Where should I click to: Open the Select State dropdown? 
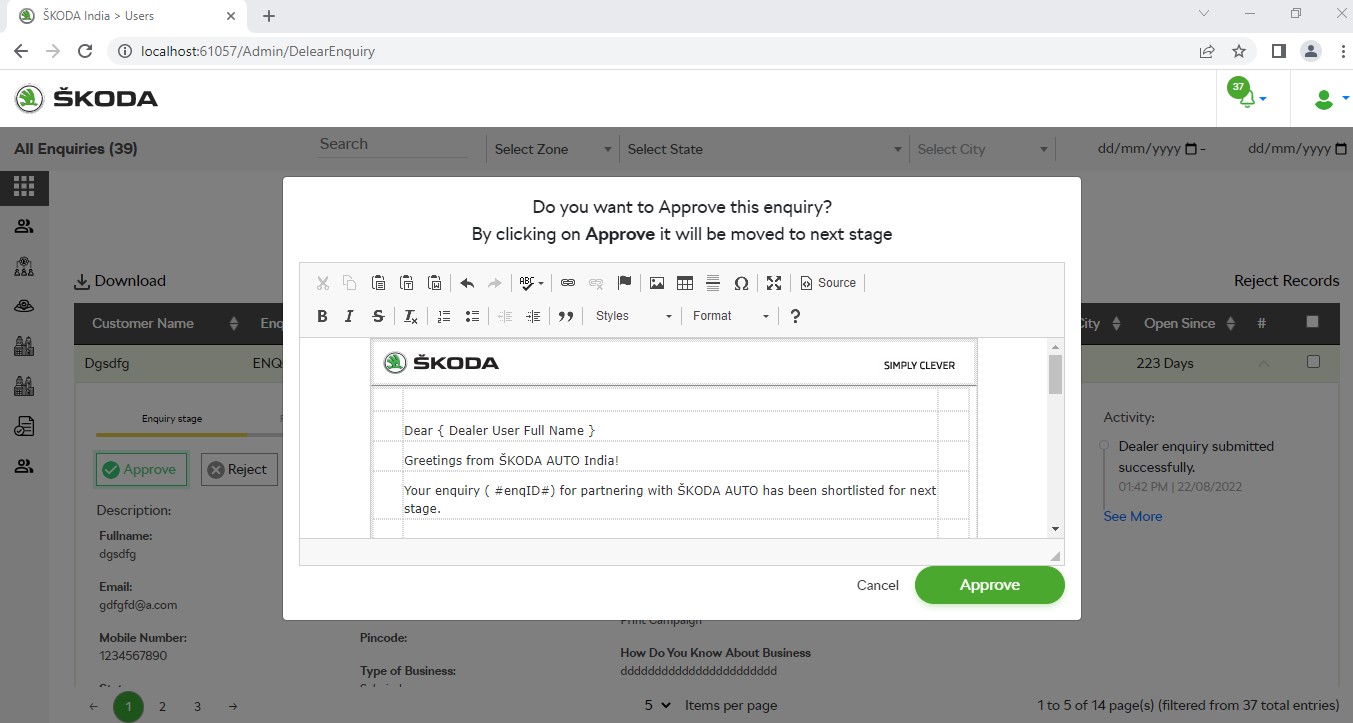[765, 149]
